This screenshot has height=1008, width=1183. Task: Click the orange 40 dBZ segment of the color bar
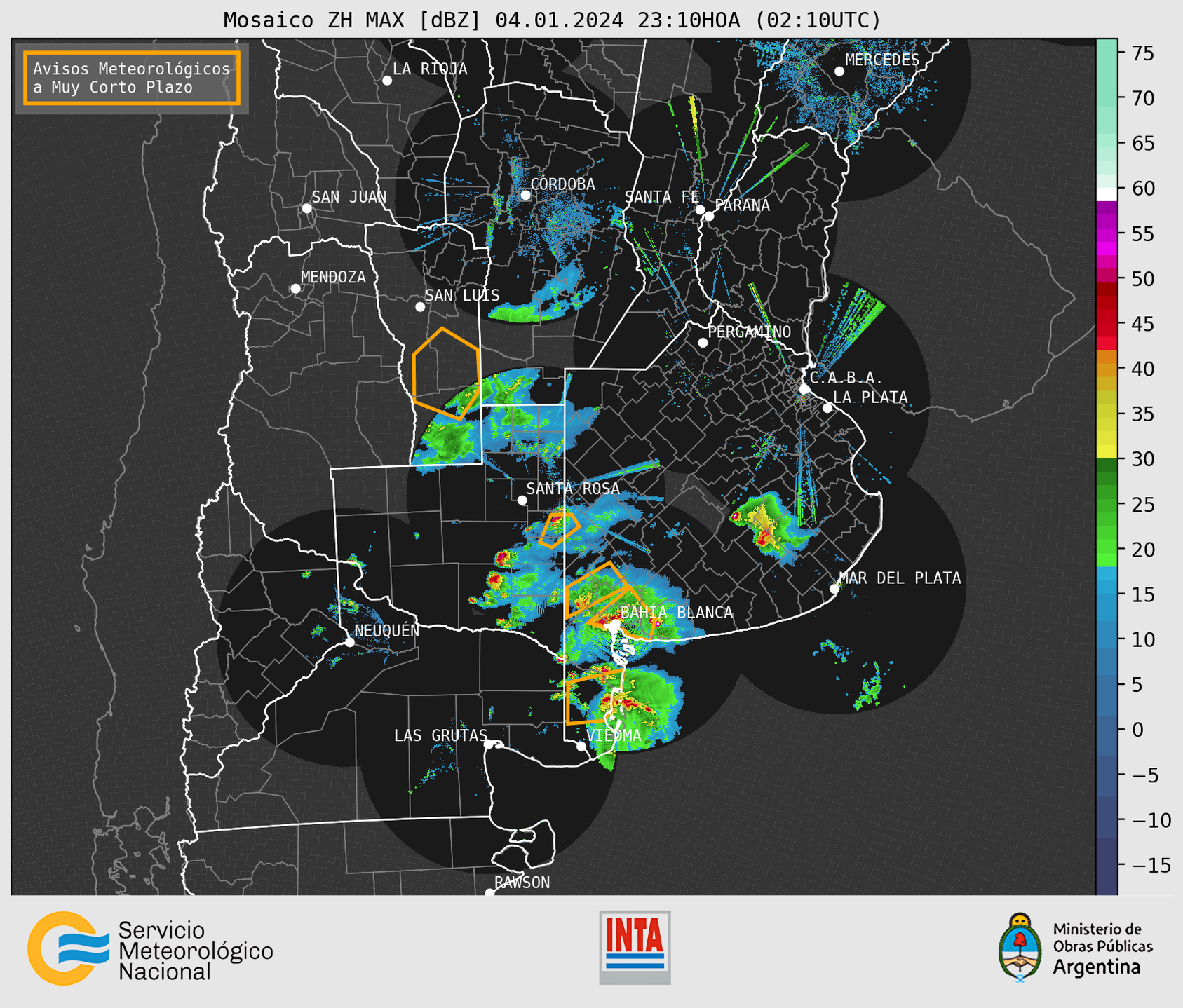pyautogui.click(x=1107, y=369)
